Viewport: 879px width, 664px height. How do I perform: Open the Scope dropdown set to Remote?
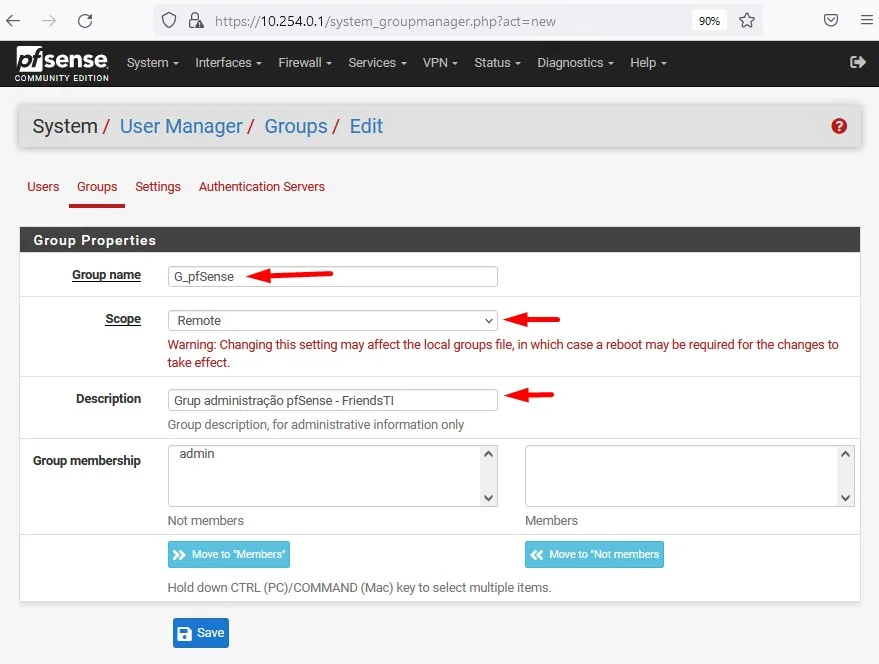pos(332,321)
